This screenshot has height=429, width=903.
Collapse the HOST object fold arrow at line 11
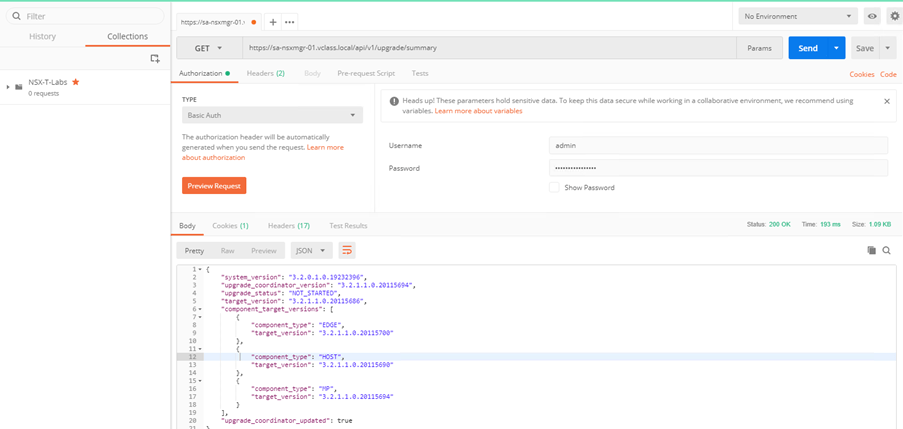click(x=200, y=349)
